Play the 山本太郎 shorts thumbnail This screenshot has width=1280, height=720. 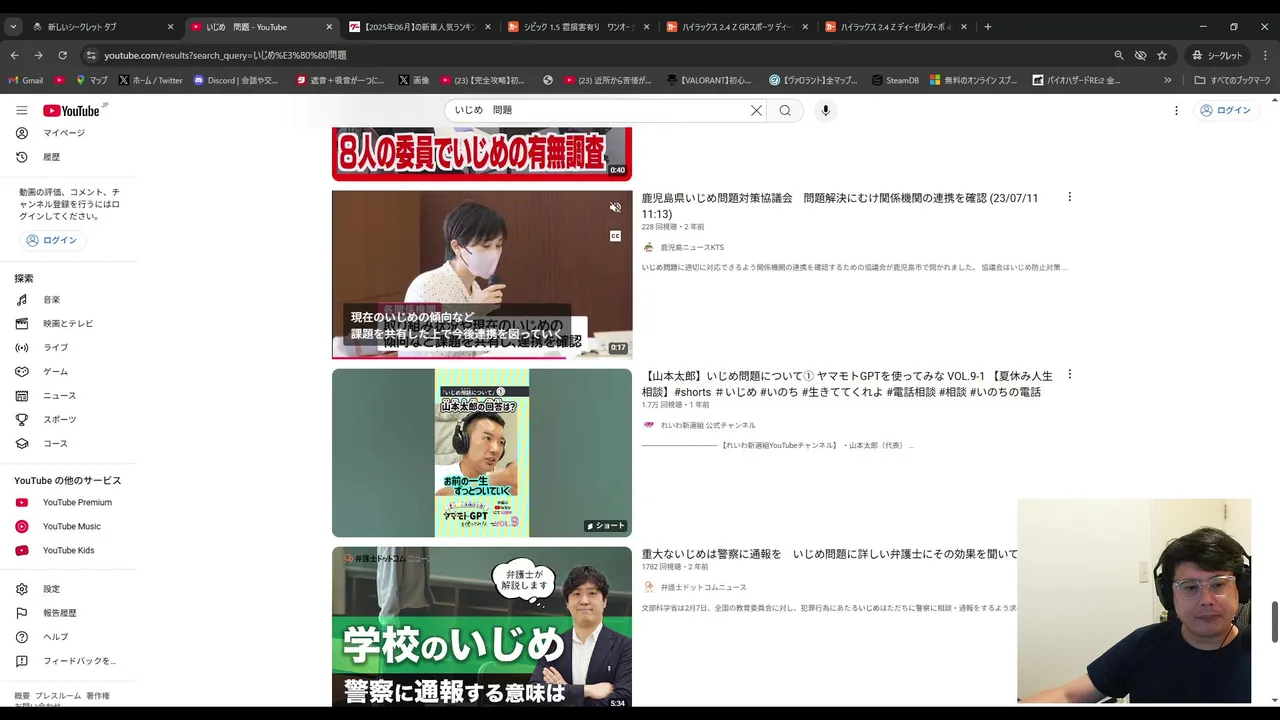(482, 453)
